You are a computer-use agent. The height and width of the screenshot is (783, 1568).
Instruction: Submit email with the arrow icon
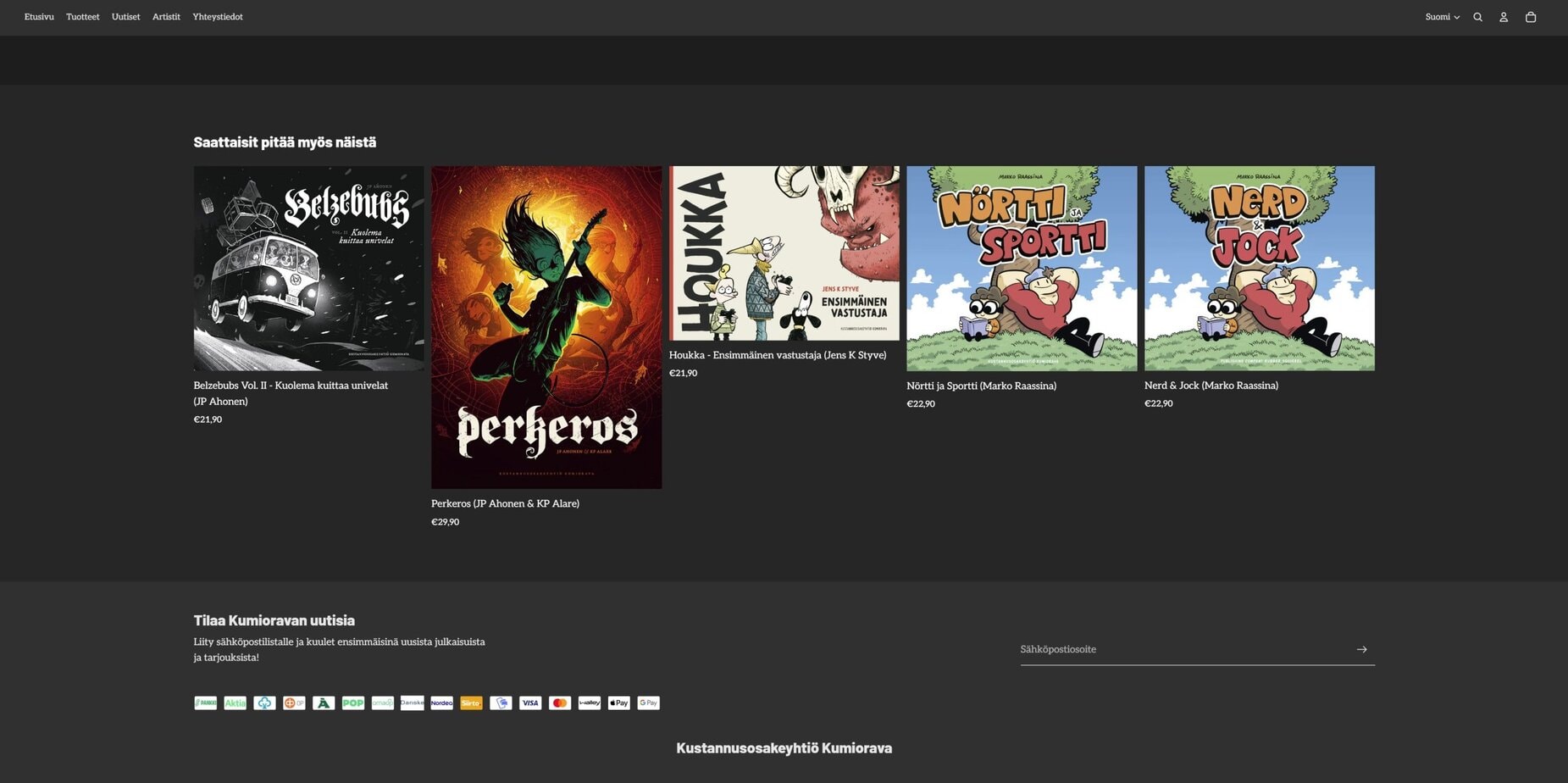(x=1361, y=649)
